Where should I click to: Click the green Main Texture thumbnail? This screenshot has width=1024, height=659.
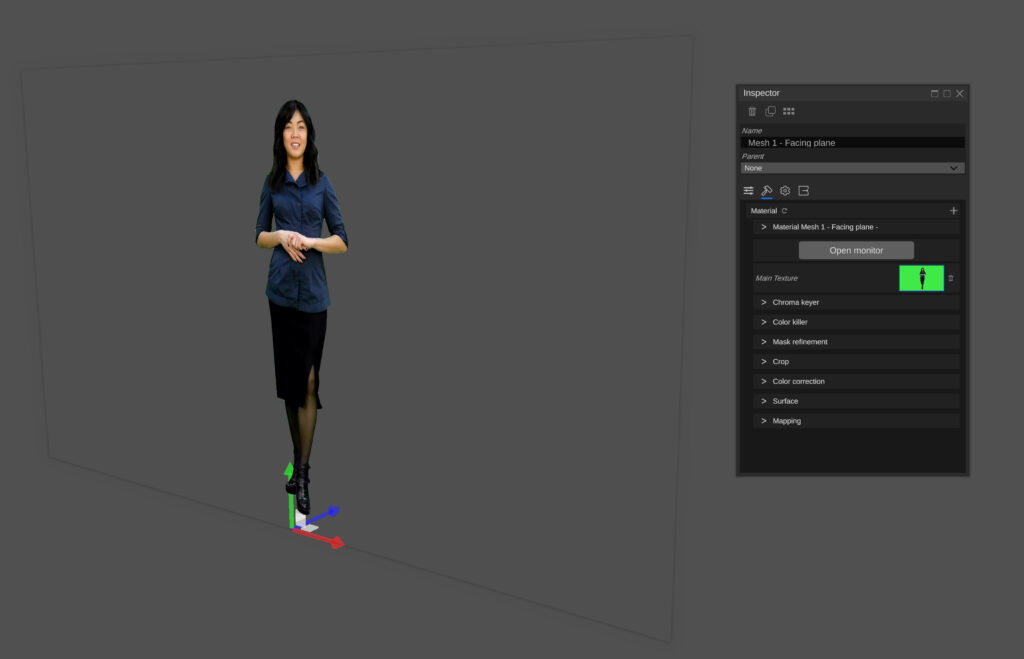(921, 278)
